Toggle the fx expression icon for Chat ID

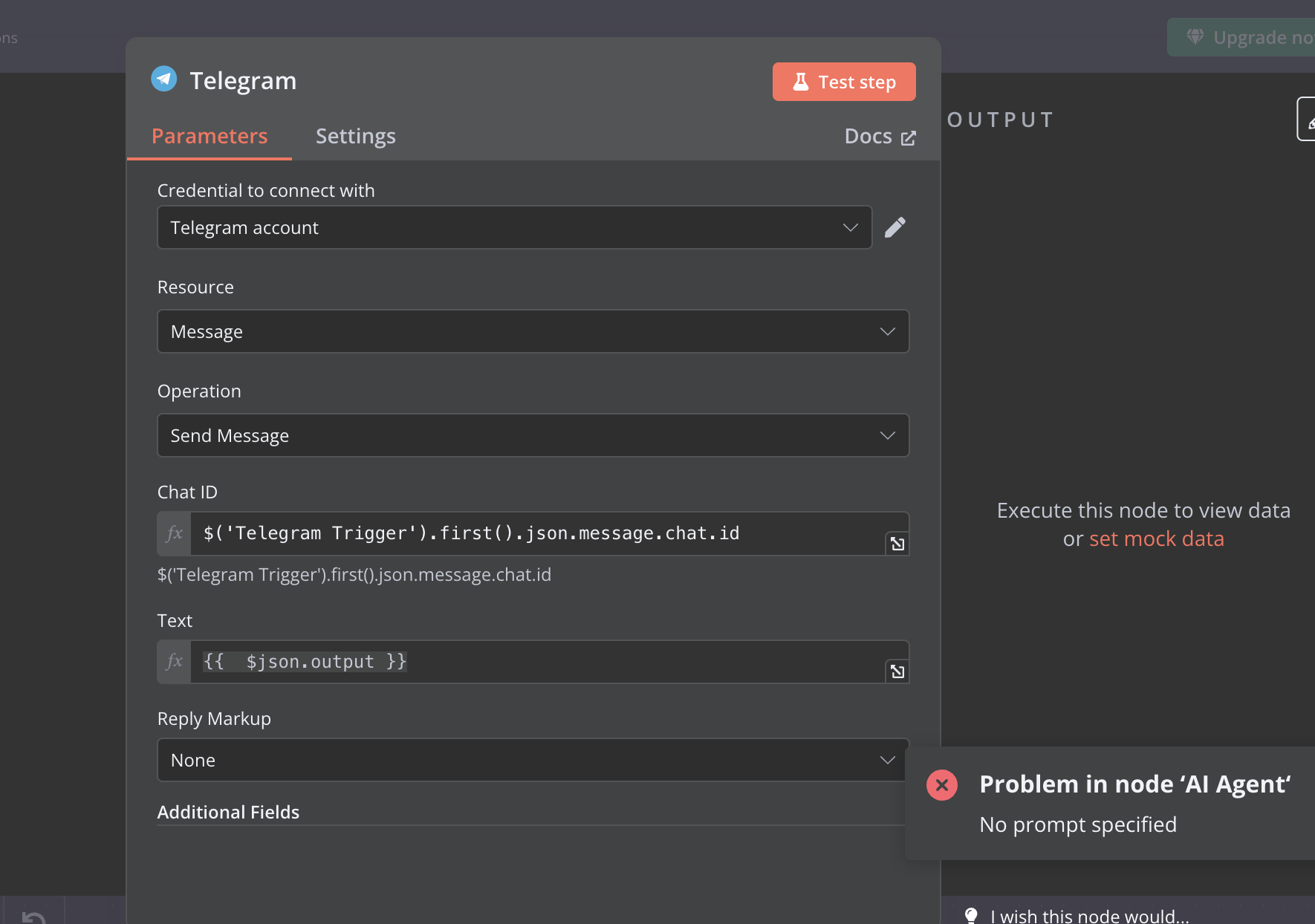pyautogui.click(x=175, y=533)
